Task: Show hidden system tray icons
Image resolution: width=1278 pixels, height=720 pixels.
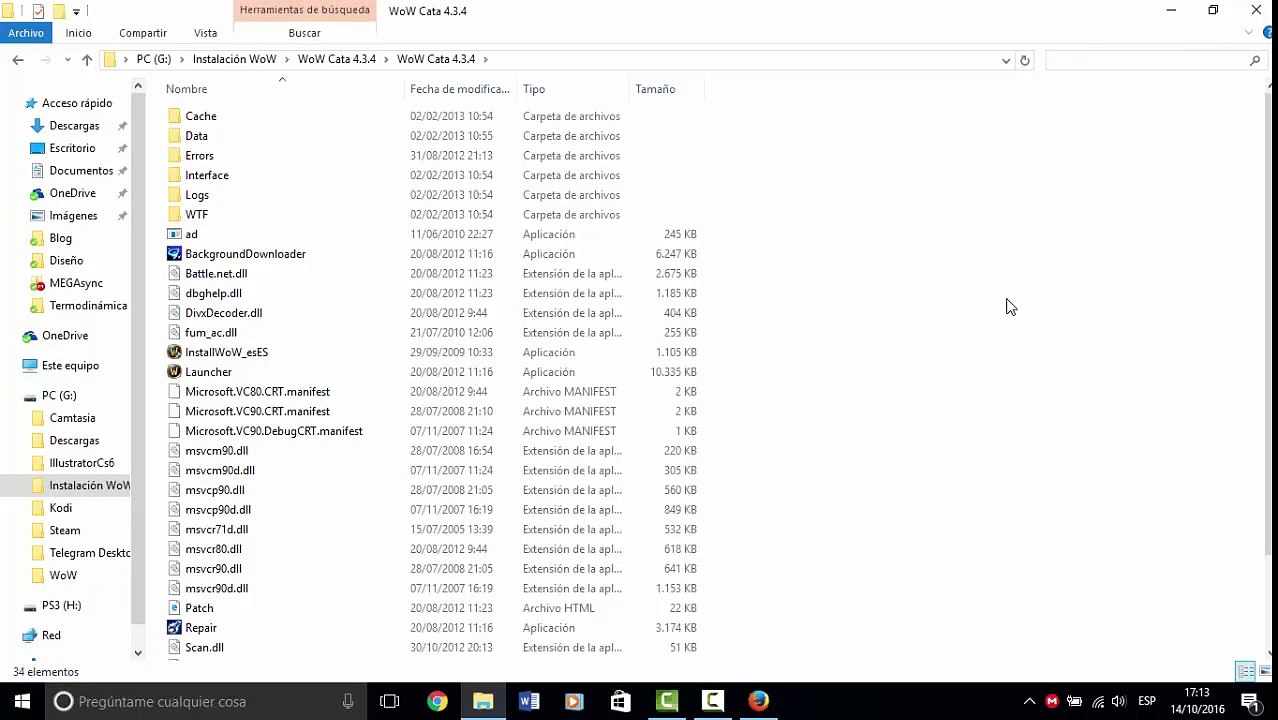Action: [x=1029, y=701]
